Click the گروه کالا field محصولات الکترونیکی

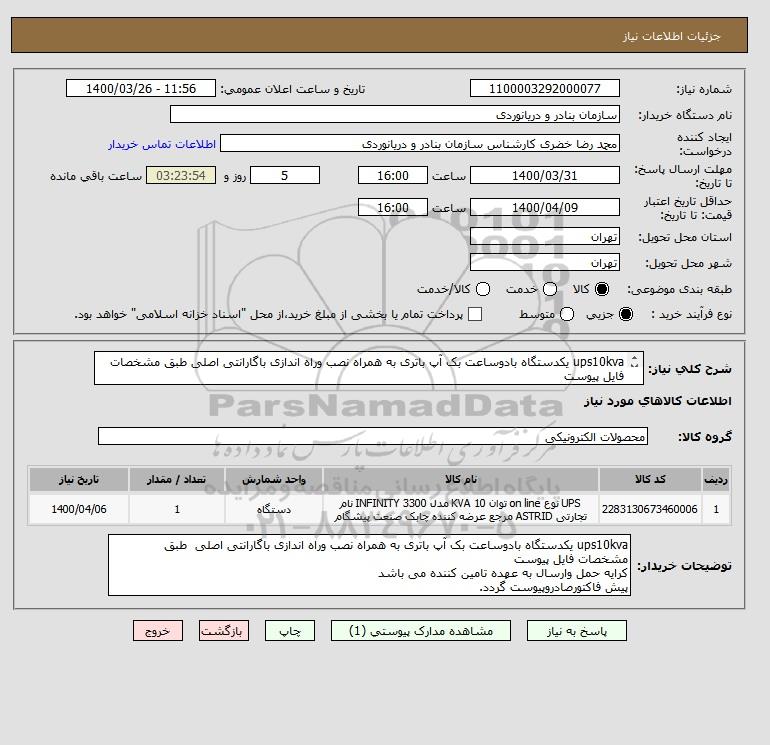coord(373,436)
